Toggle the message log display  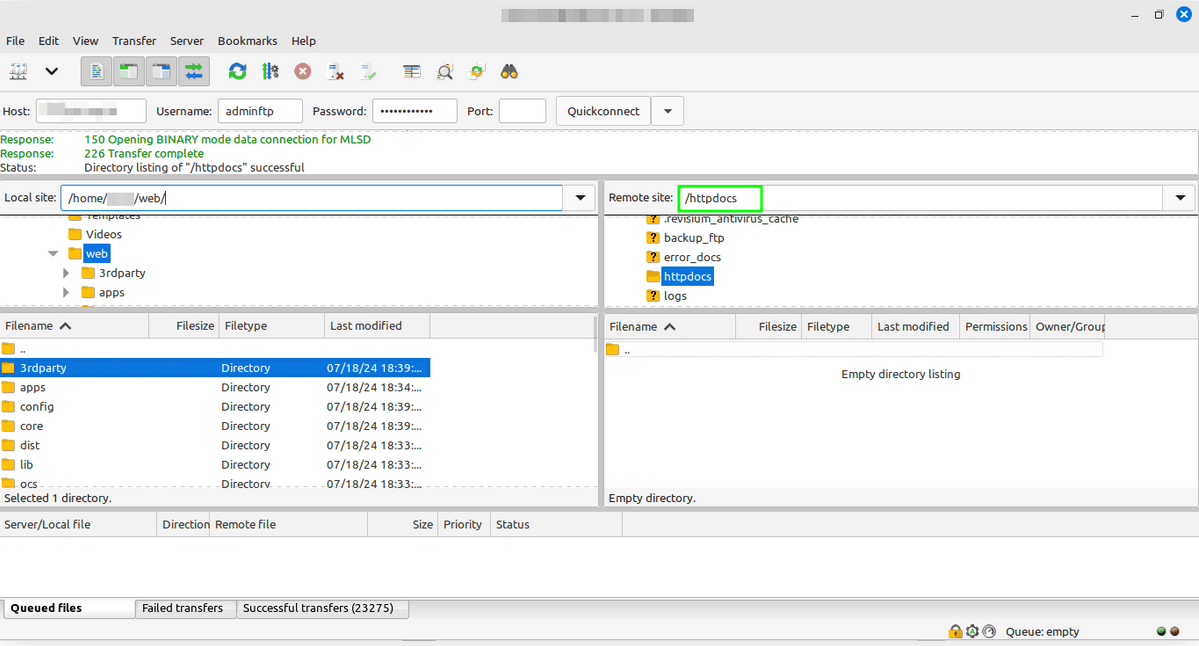pos(96,72)
